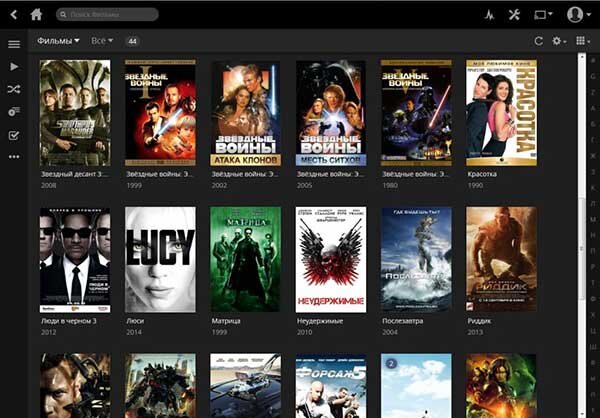Click the scrollbar up arrow
Image resolution: width=600 pixels, height=418 pixels.
click(x=582, y=57)
